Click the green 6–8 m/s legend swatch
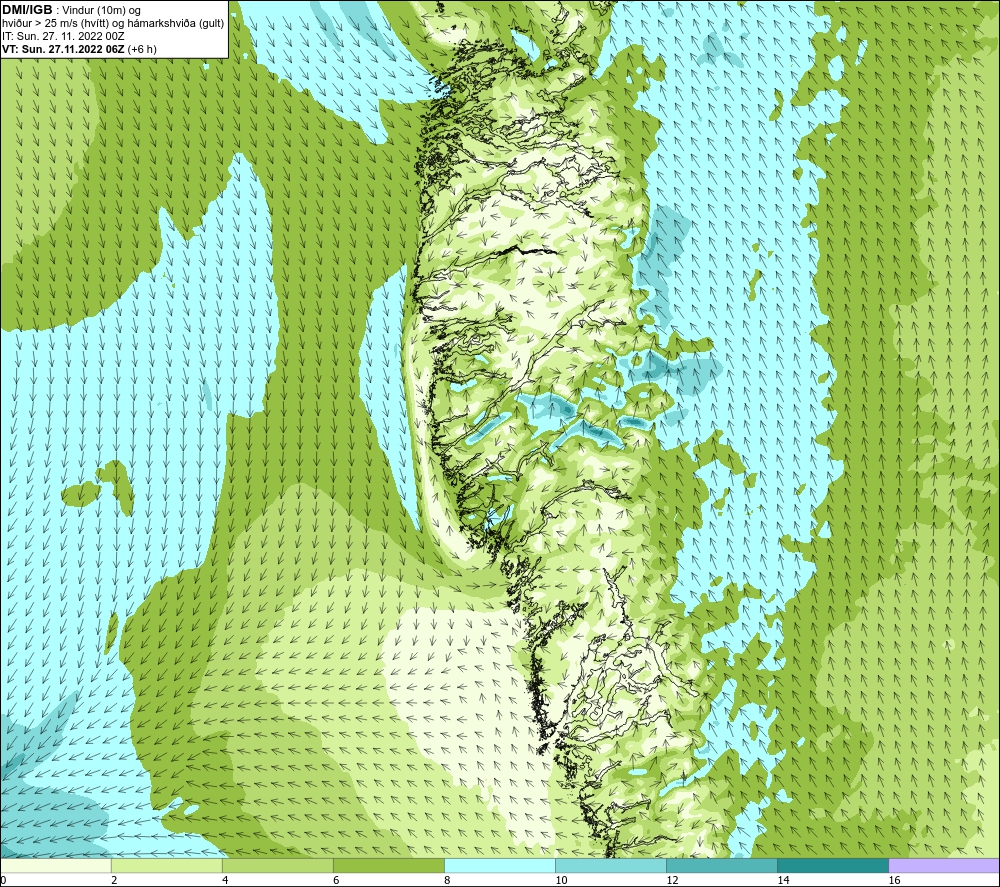 click(x=388, y=866)
